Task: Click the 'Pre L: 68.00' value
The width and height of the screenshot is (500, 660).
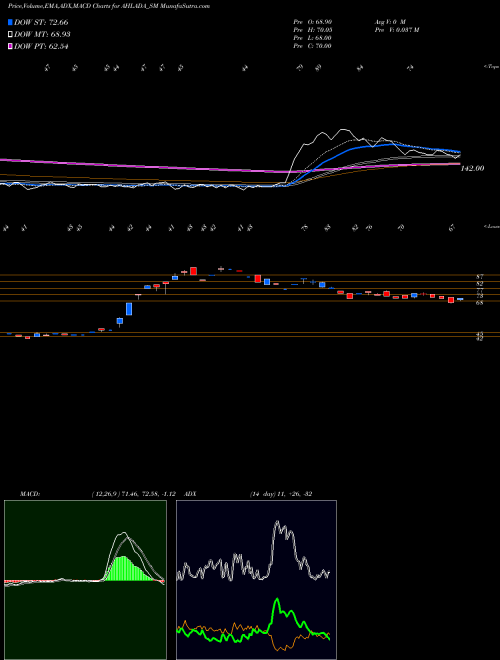Action: tap(312, 38)
